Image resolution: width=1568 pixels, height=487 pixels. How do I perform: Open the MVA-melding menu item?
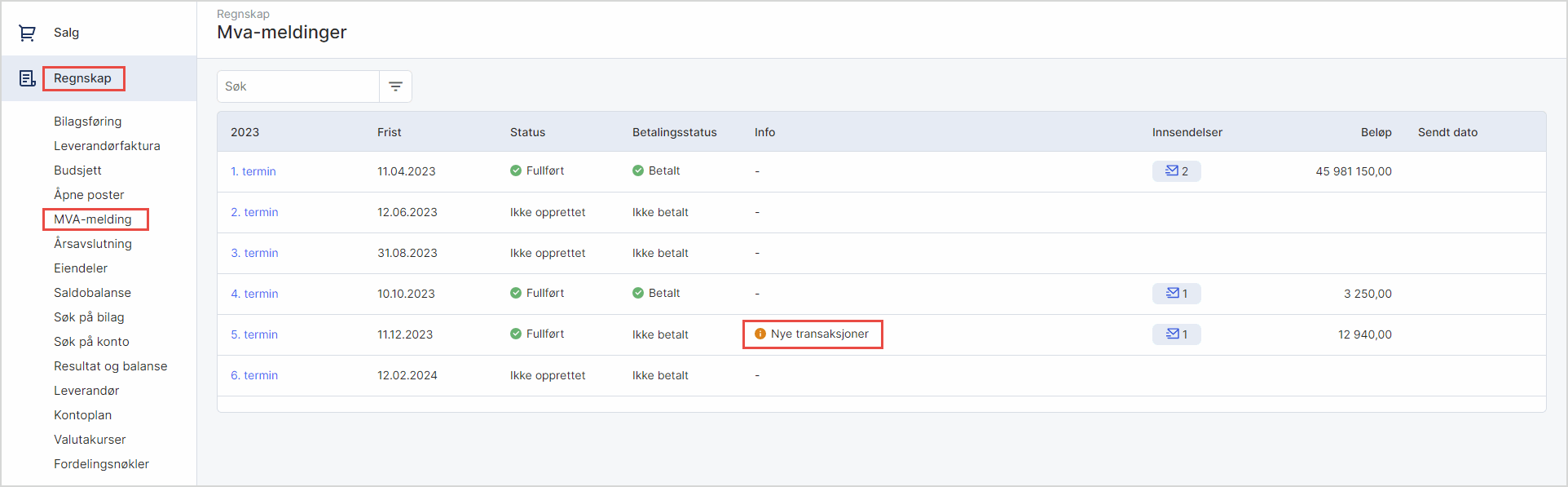pos(93,219)
